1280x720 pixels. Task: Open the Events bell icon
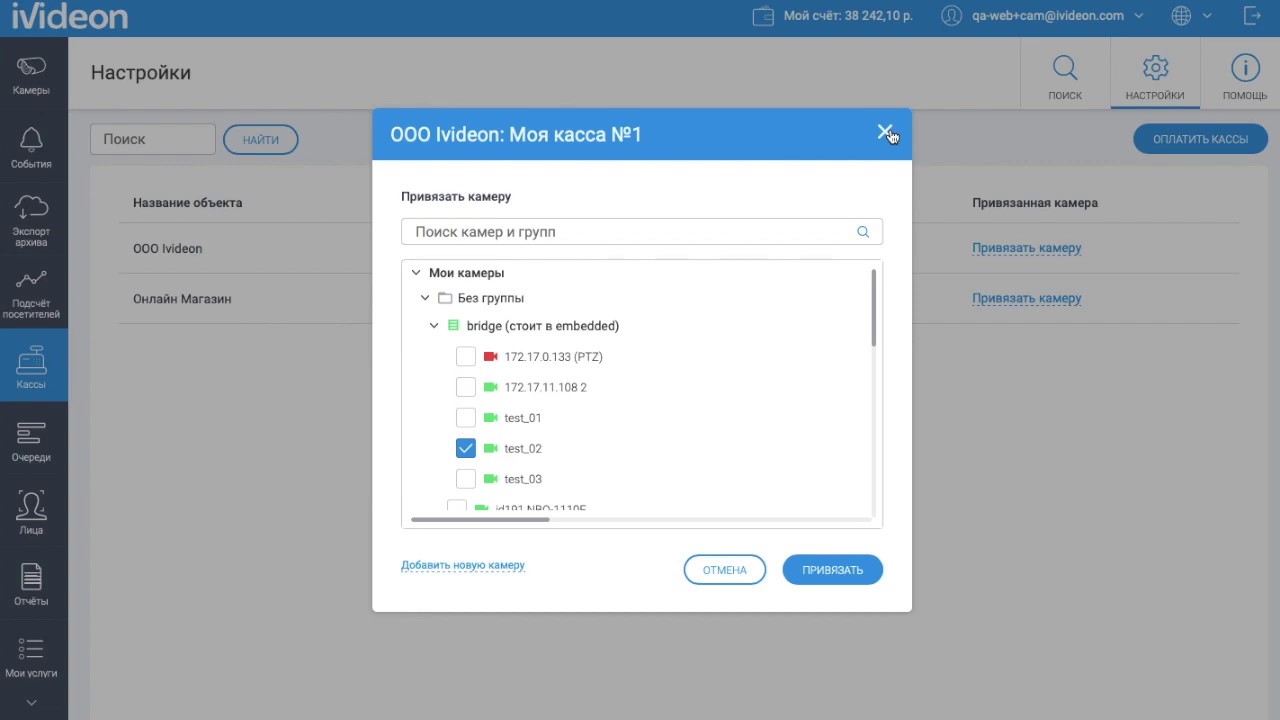31,148
